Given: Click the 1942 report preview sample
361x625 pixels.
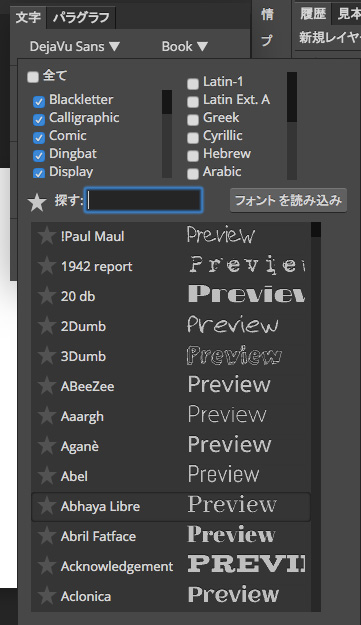Looking at the screenshot, I should [x=246, y=264].
